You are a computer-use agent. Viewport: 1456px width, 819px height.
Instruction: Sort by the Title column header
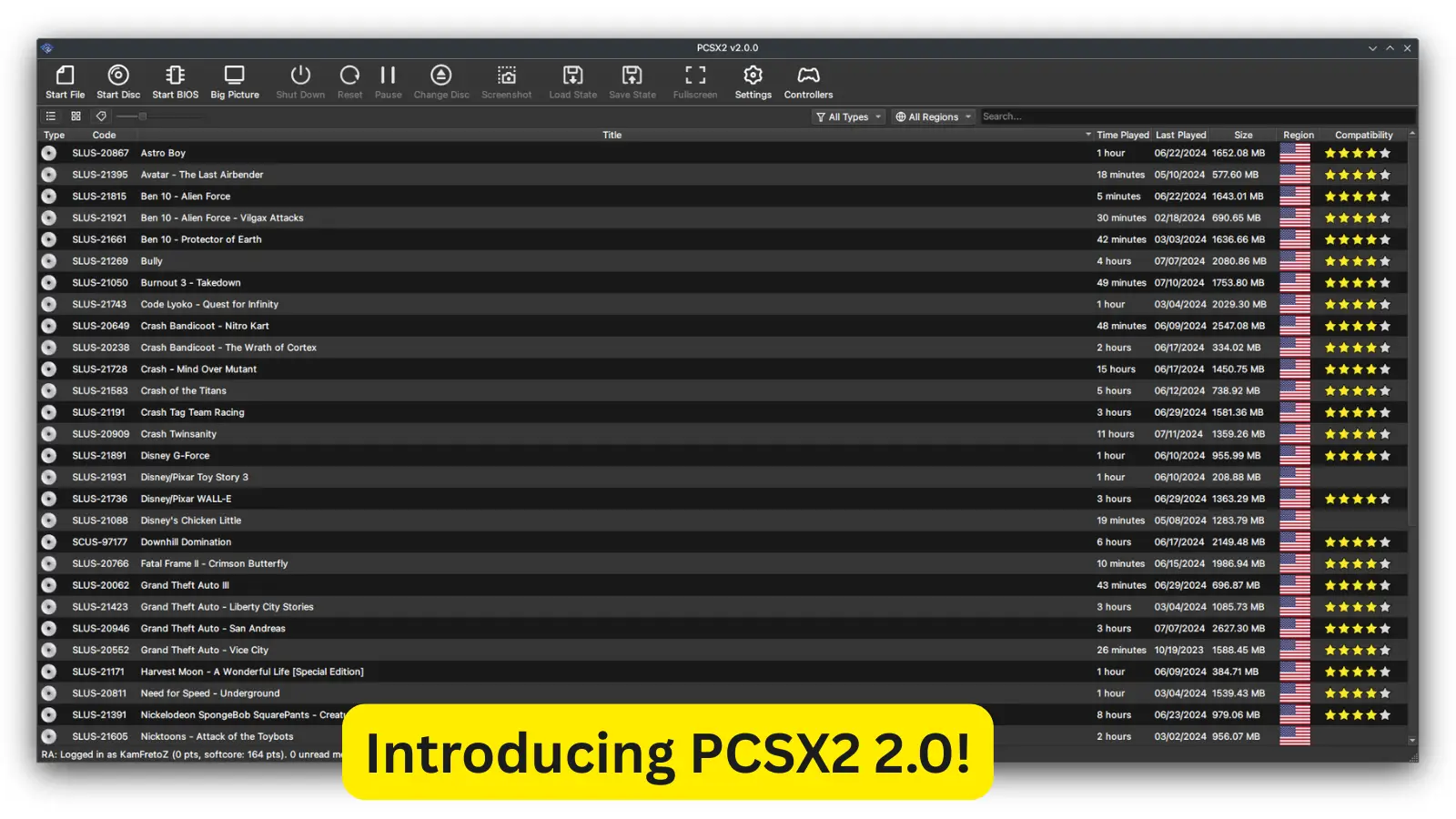click(612, 135)
